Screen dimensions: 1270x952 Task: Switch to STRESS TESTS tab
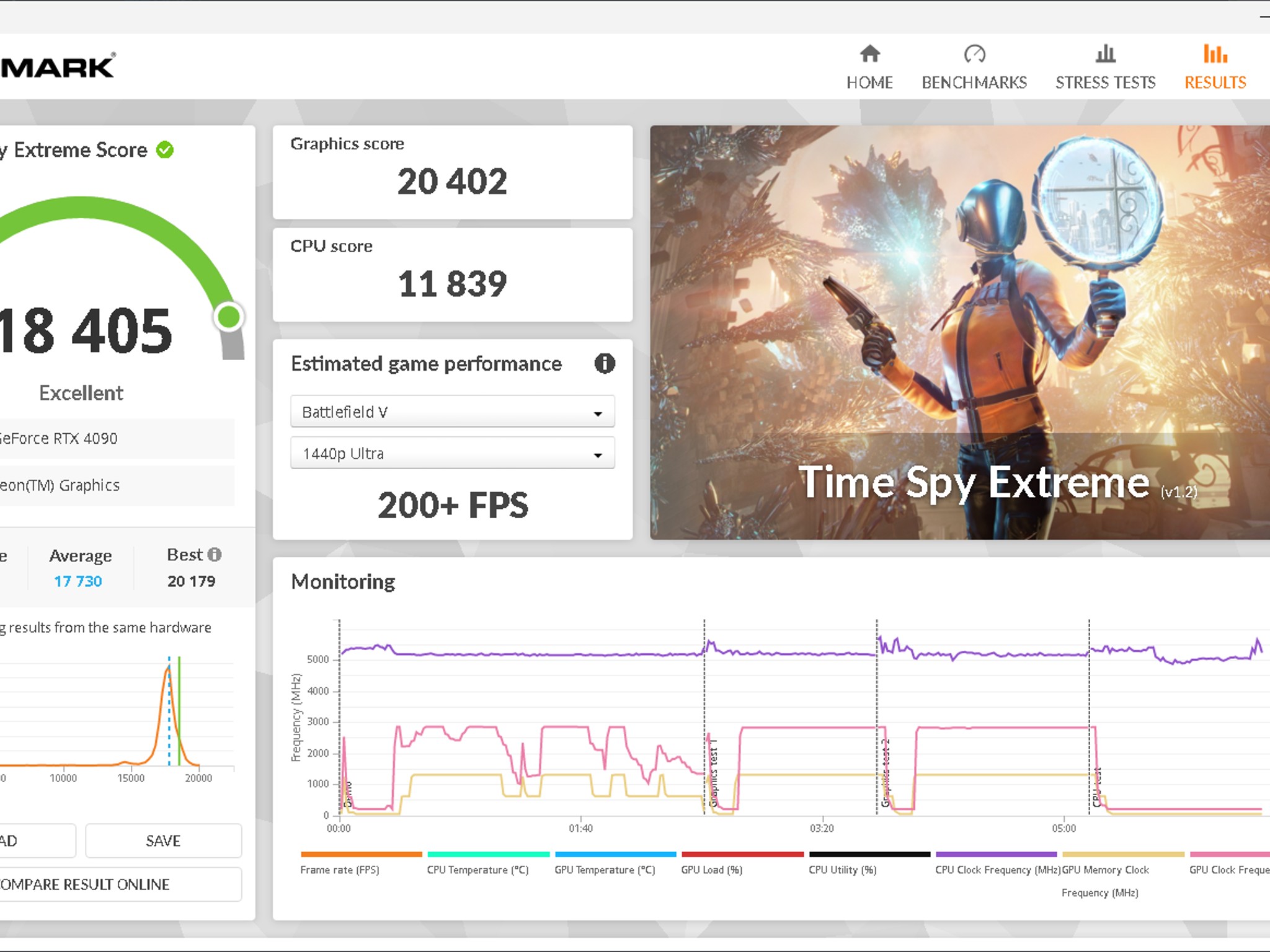tap(1106, 67)
